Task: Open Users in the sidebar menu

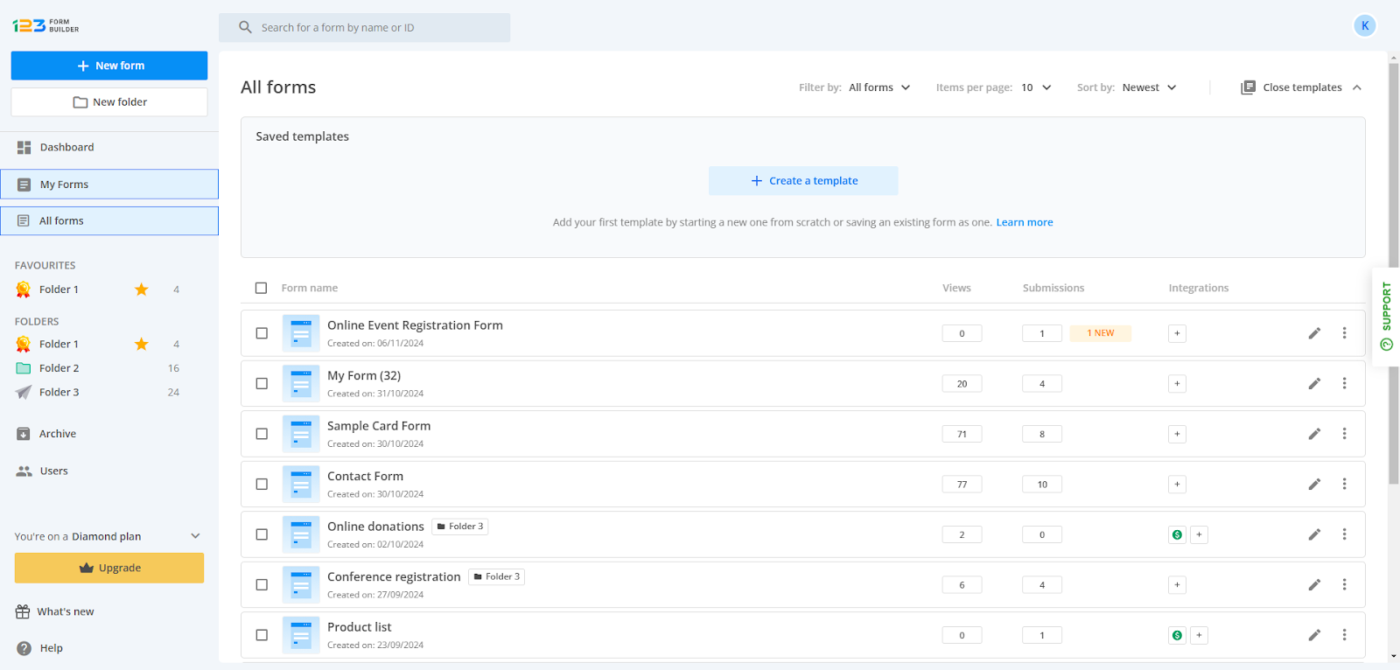Action: coord(54,471)
